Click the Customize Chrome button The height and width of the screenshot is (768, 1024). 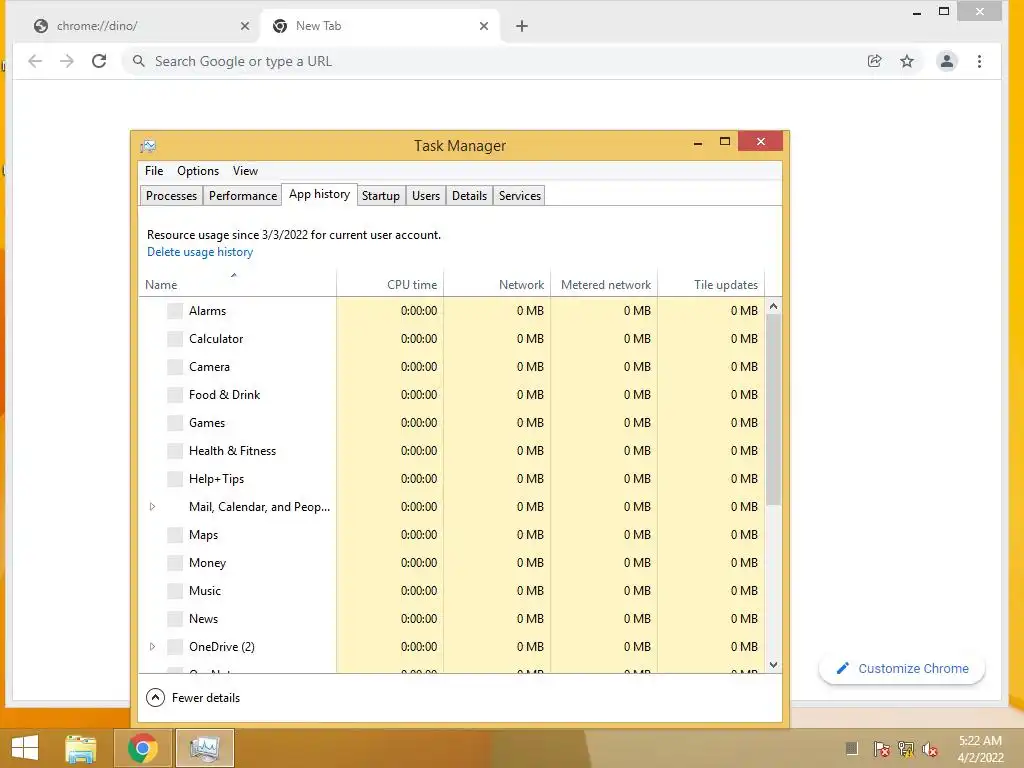tap(902, 669)
